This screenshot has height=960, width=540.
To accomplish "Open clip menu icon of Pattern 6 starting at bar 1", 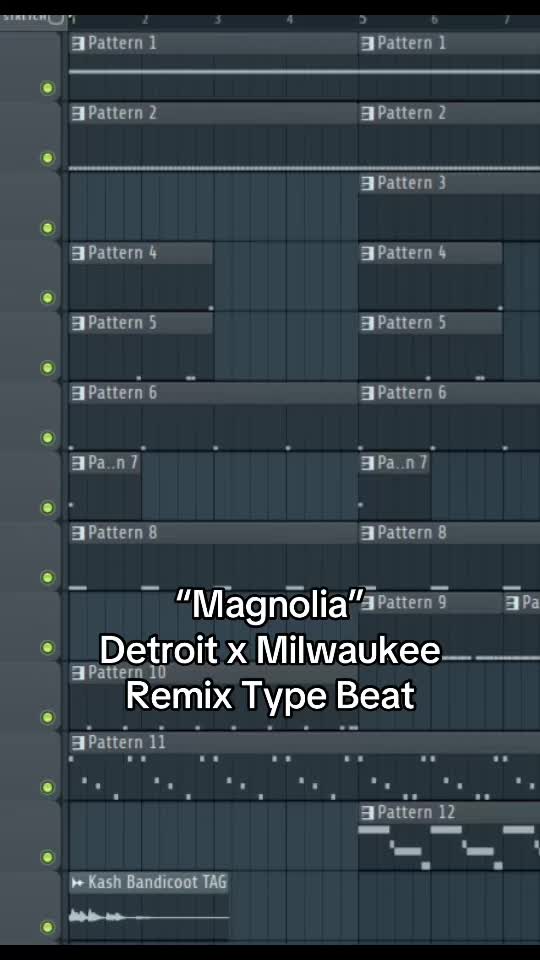I will click(x=78, y=393).
